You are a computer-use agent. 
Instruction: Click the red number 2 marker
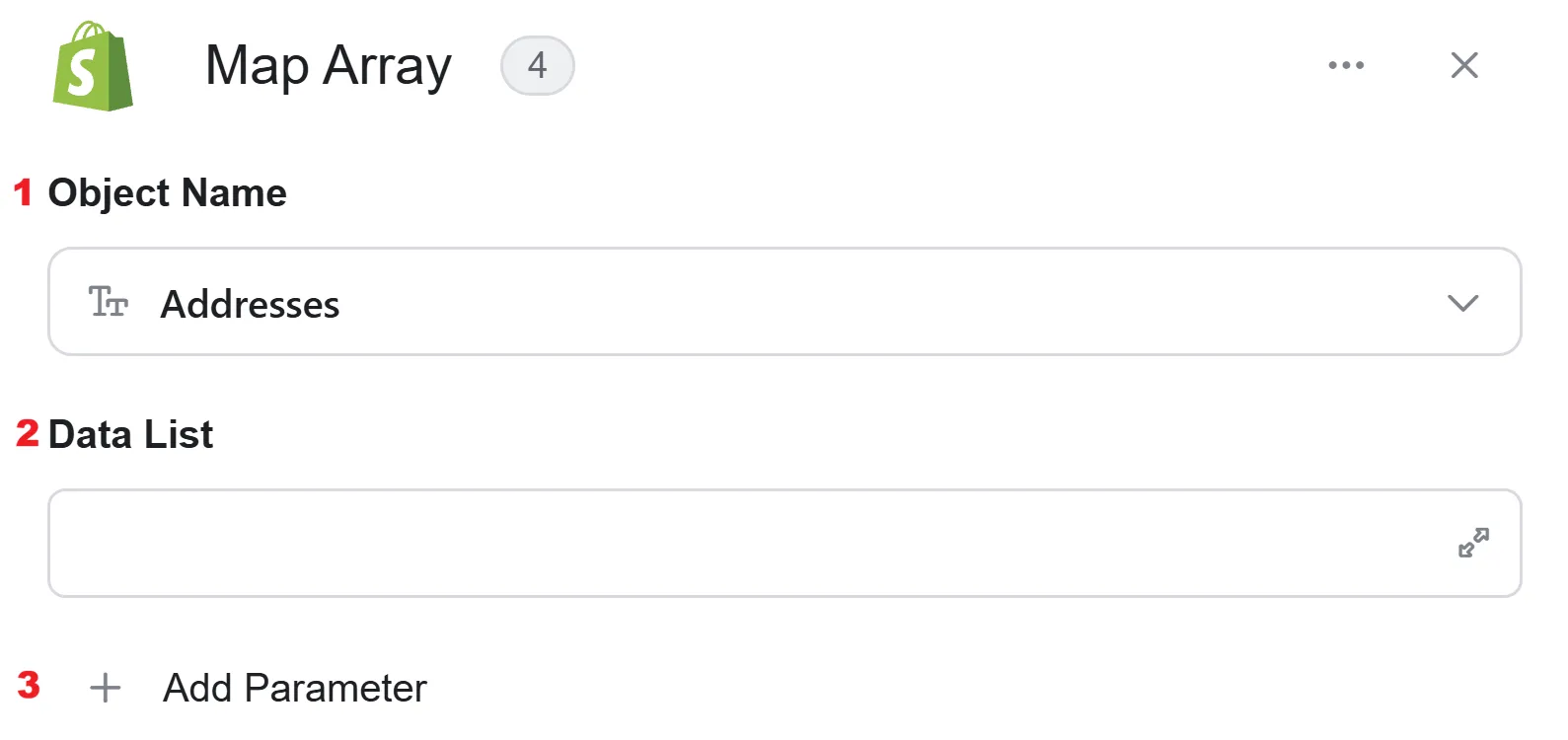click(x=27, y=432)
